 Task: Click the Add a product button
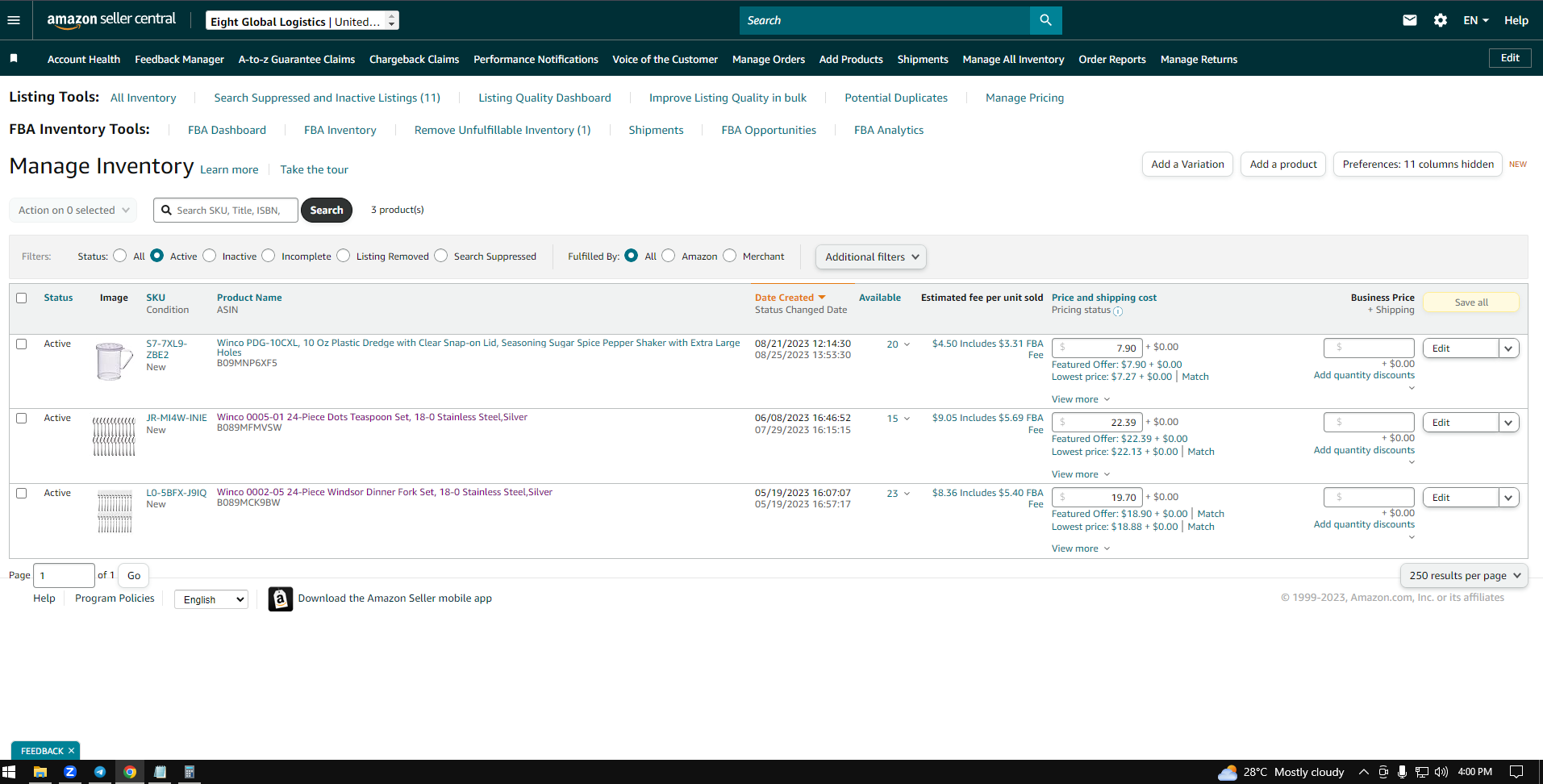click(1282, 164)
